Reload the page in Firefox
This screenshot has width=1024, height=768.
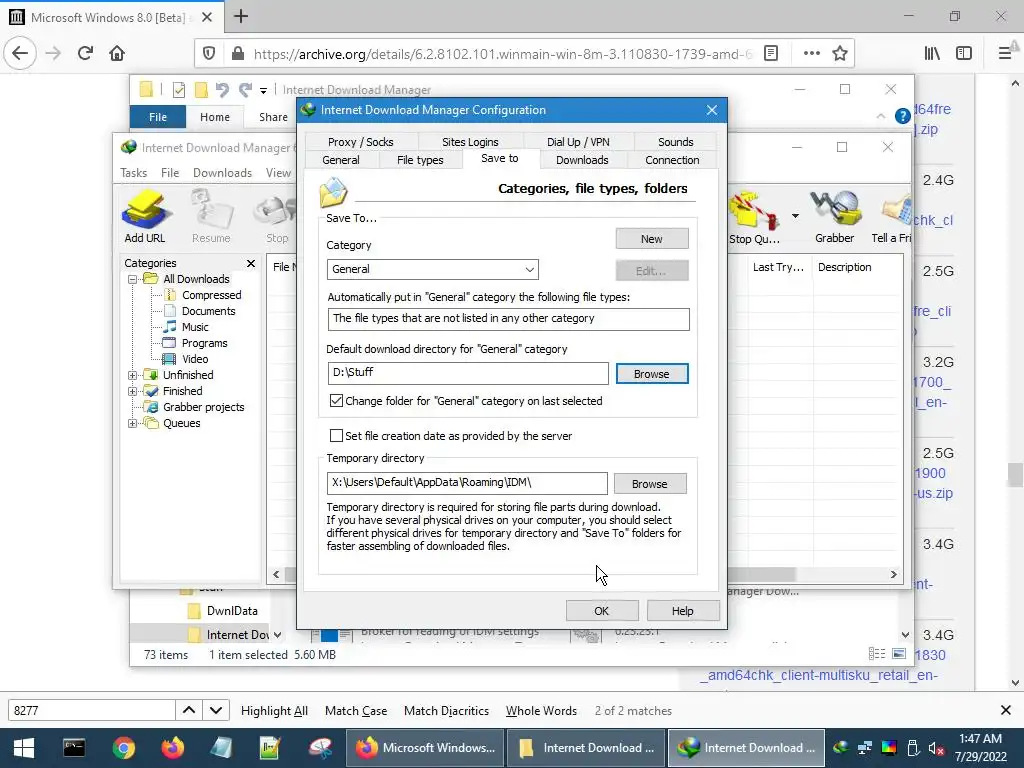pyautogui.click(x=85, y=54)
